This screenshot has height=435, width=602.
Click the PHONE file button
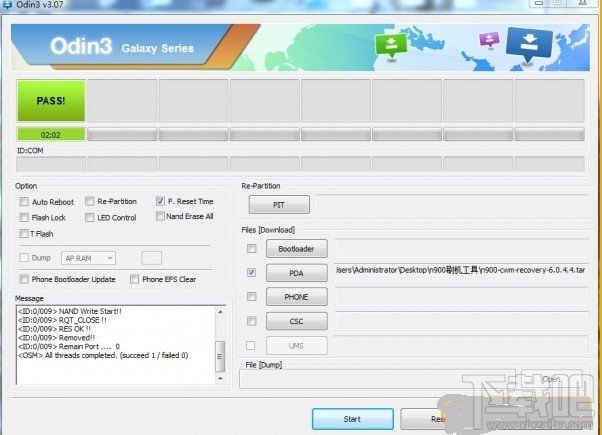coord(296,297)
